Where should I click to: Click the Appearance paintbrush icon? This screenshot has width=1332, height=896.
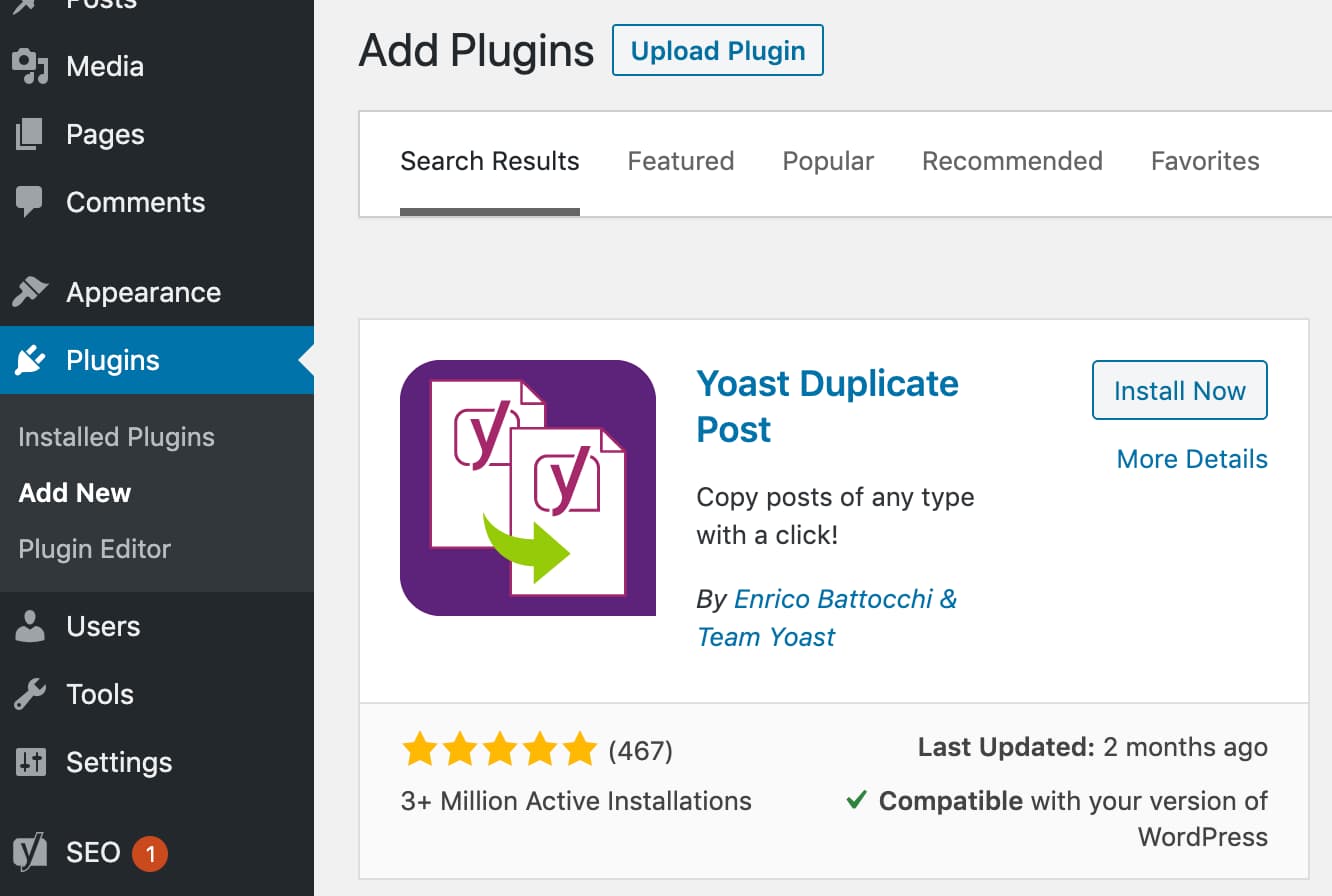point(30,292)
